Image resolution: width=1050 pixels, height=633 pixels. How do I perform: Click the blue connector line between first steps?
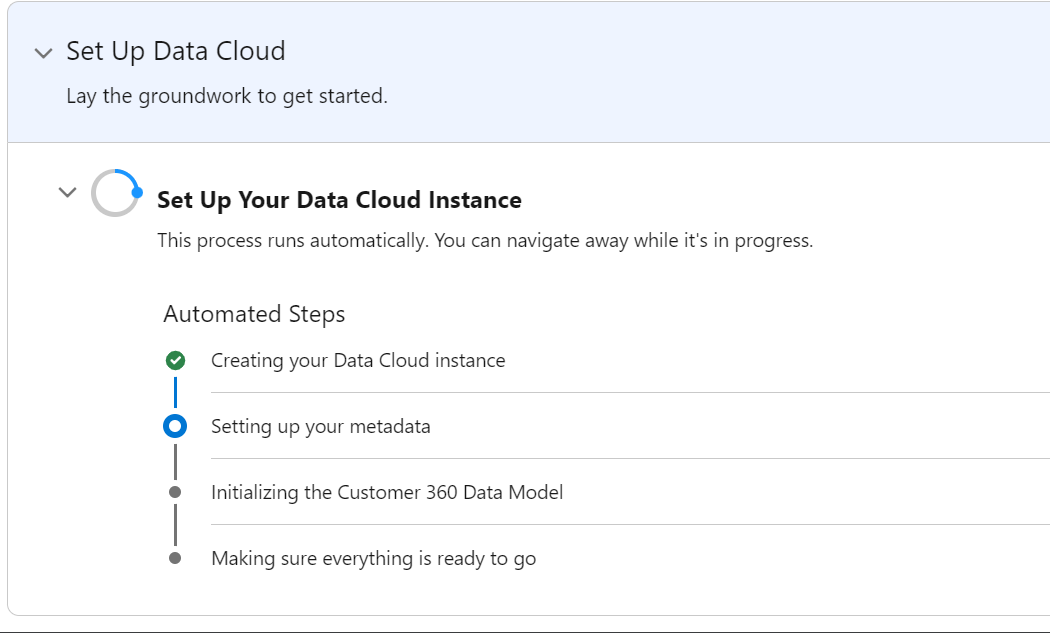[175, 391]
